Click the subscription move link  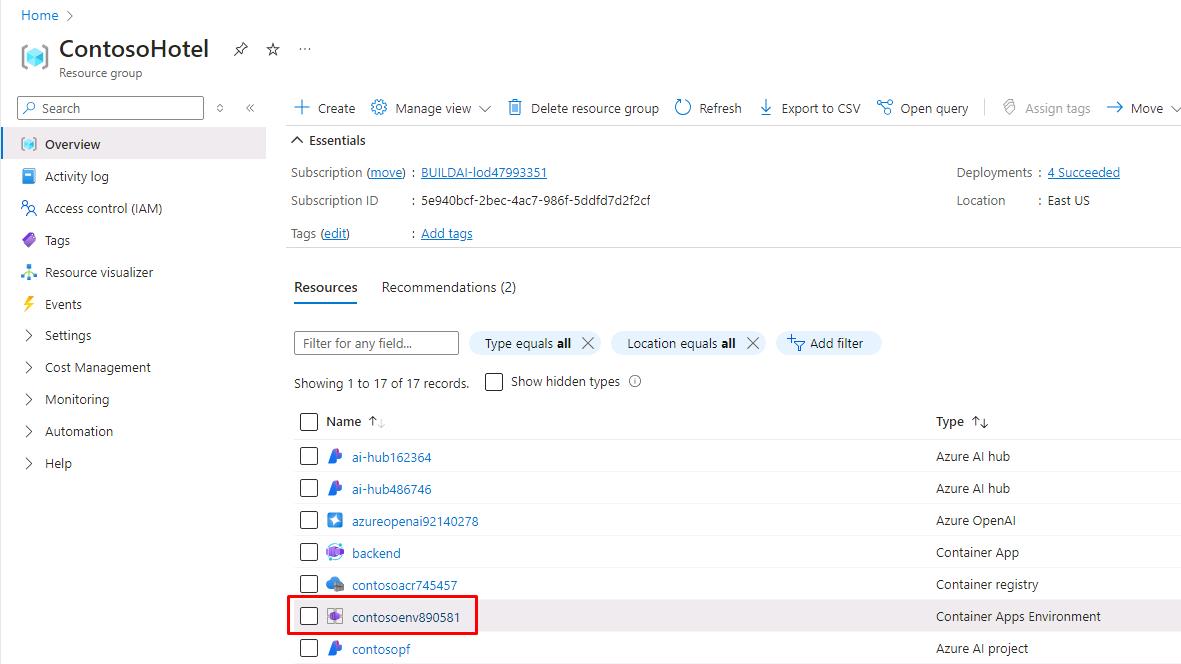click(x=386, y=172)
